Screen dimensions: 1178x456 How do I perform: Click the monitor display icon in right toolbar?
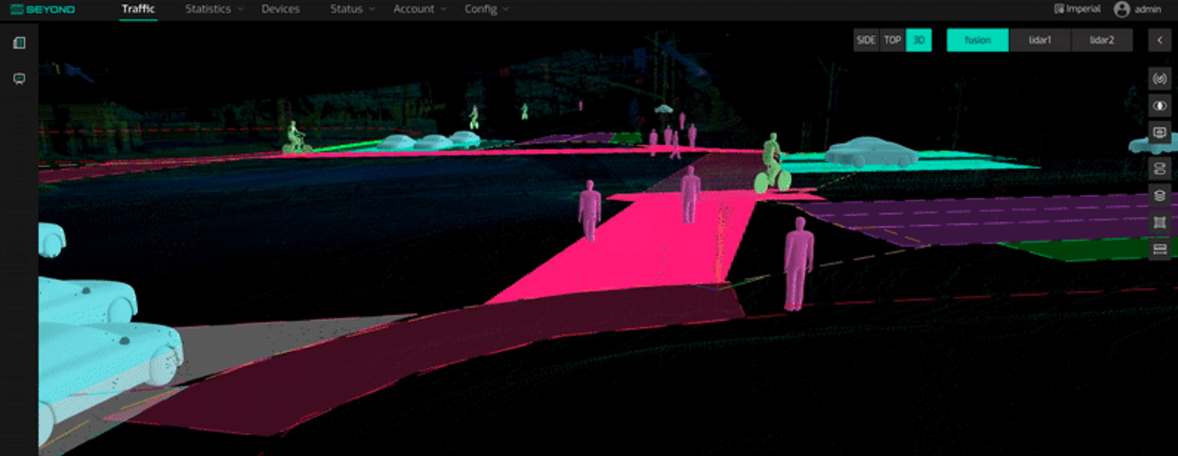coord(1160,132)
